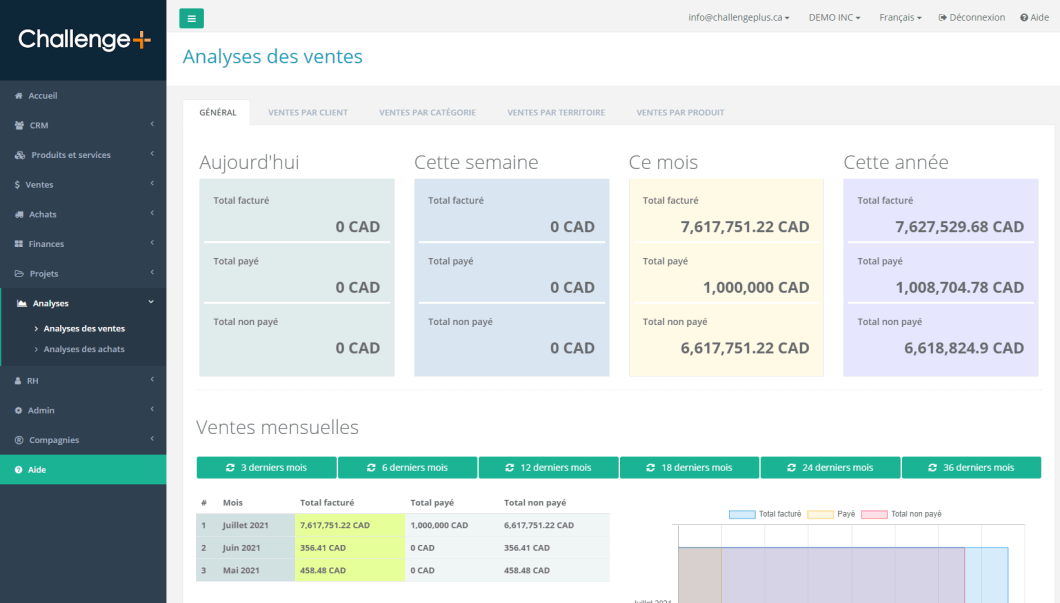
Task: Click the Déconnexion logout link
Action: (x=971, y=18)
